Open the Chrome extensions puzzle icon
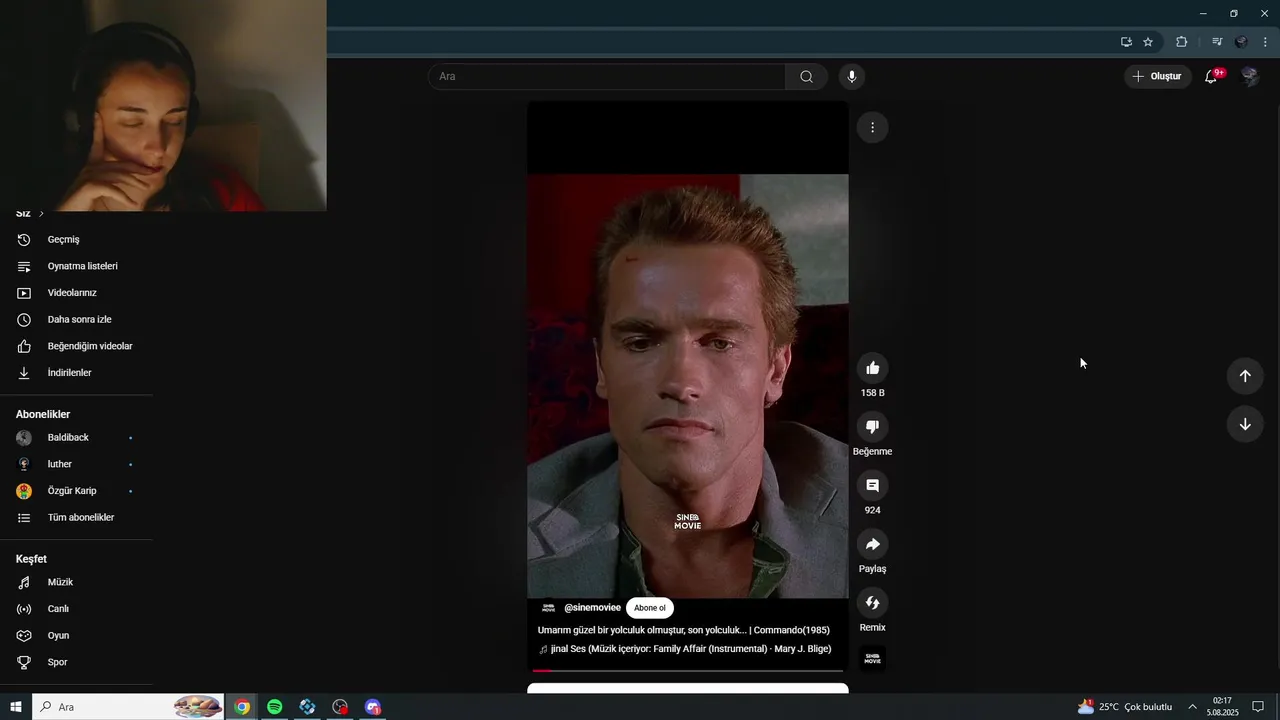The height and width of the screenshot is (720, 1280). pyautogui.click(x=1181, y=42)
